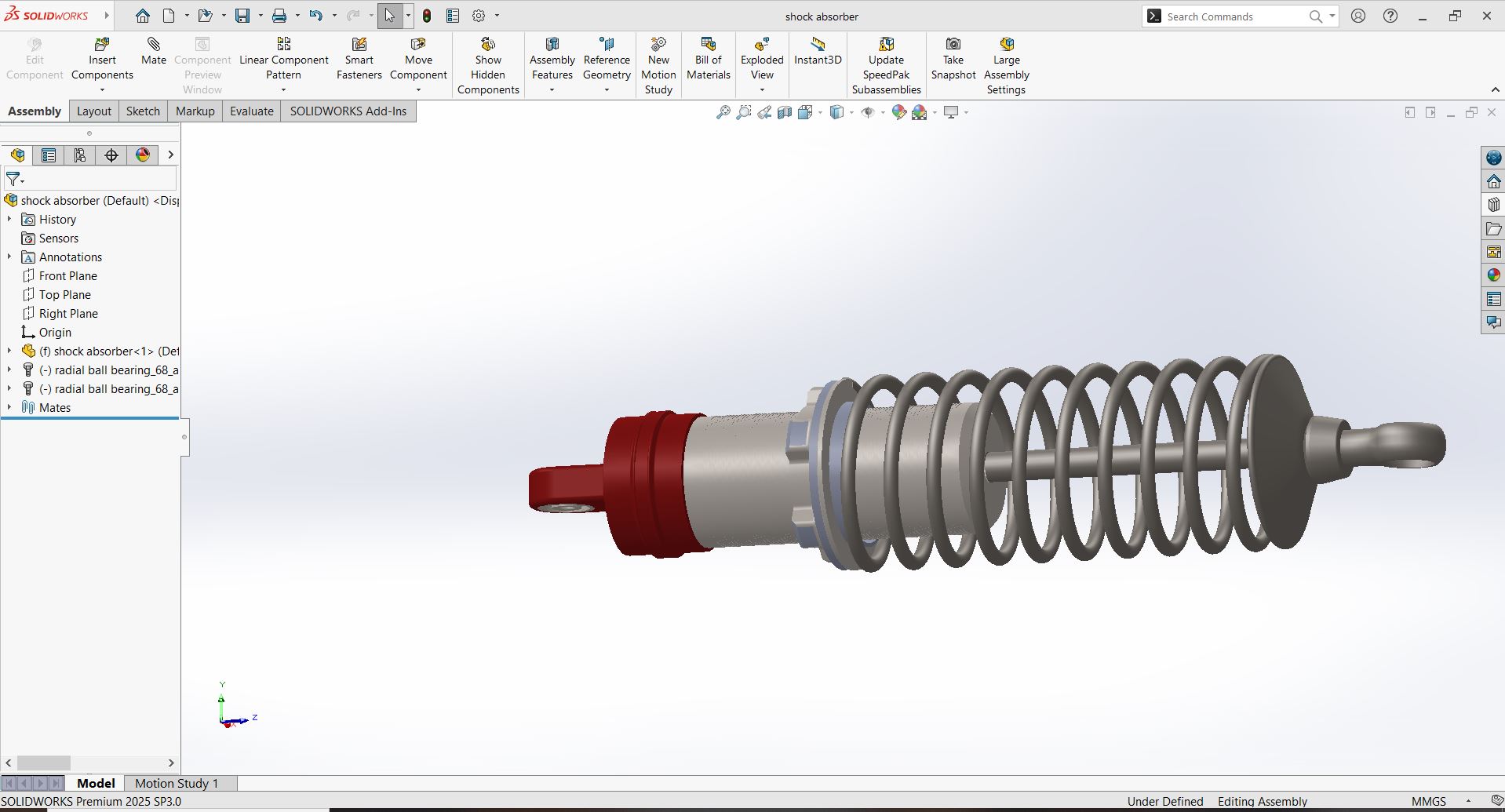Open the FeatureManager Design Tree tab

coord(17,155)
